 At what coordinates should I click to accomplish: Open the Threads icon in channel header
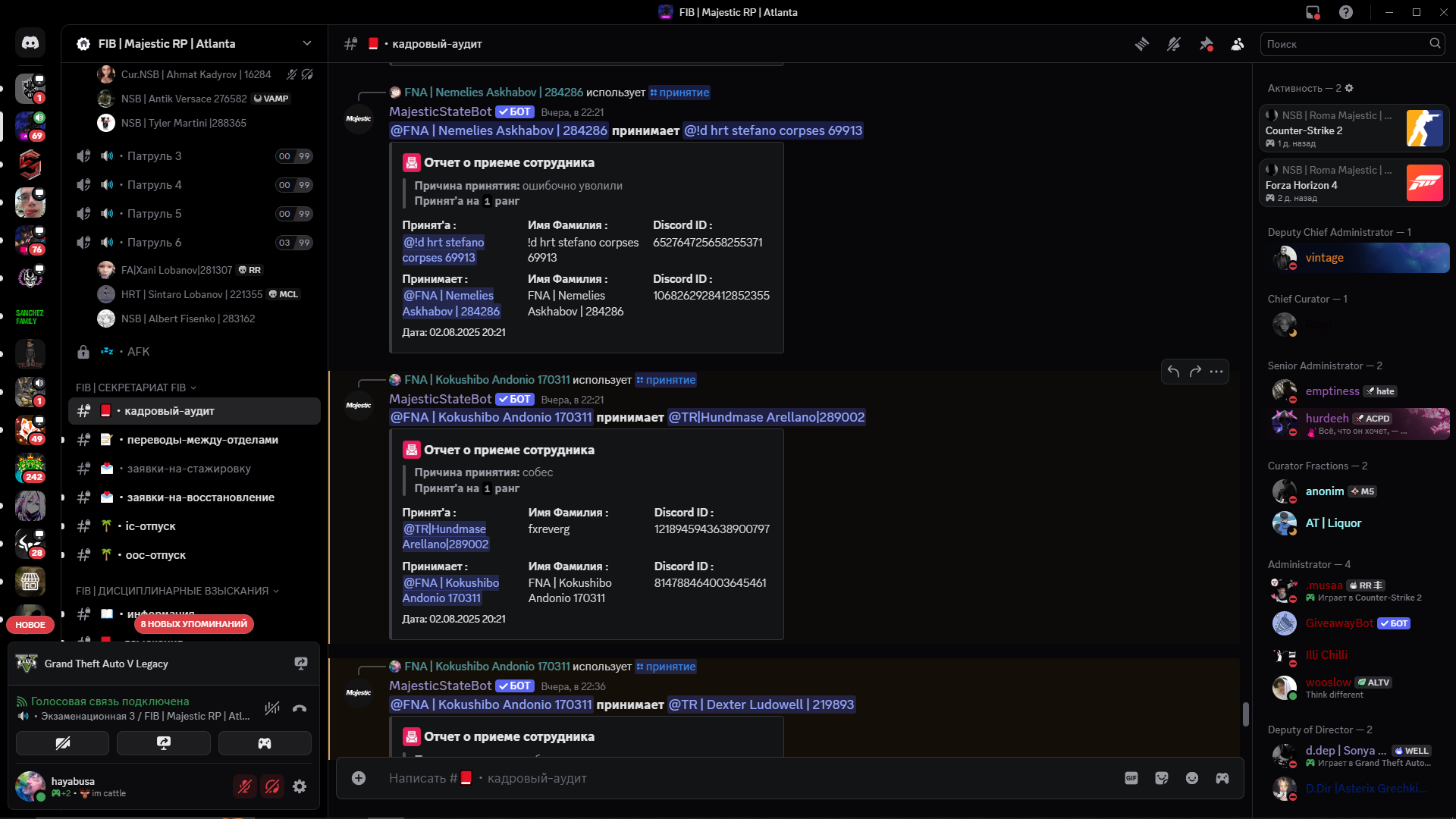tap(1141, 44)
